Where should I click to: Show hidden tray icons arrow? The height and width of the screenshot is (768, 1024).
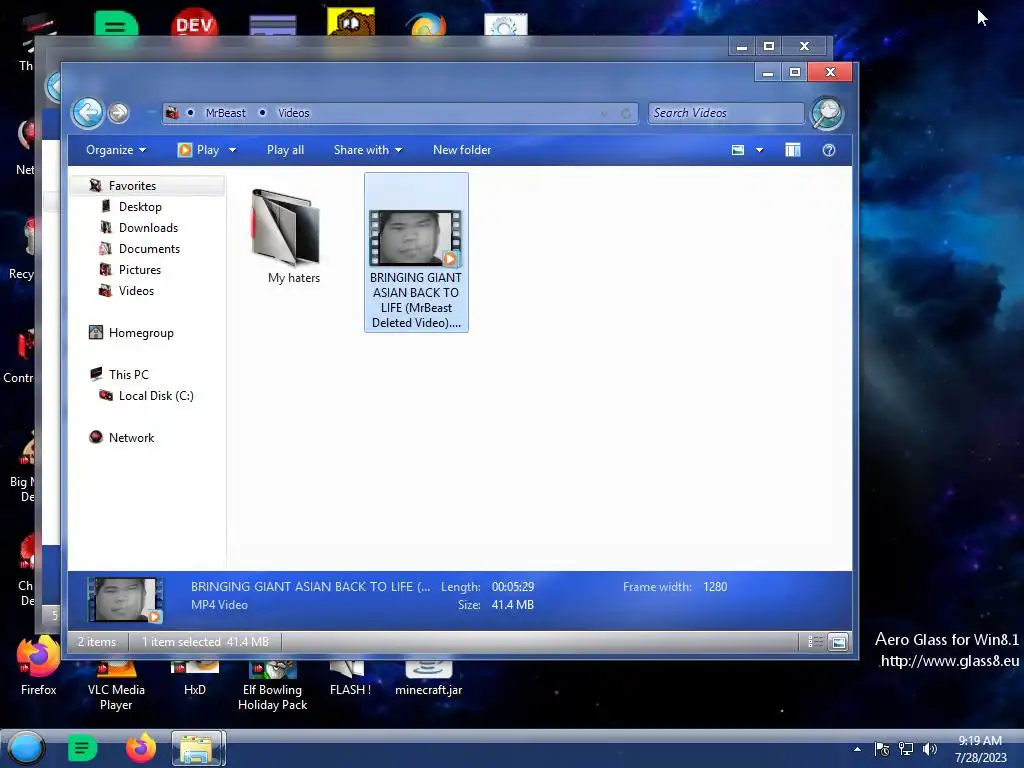(x=857, y=749)
